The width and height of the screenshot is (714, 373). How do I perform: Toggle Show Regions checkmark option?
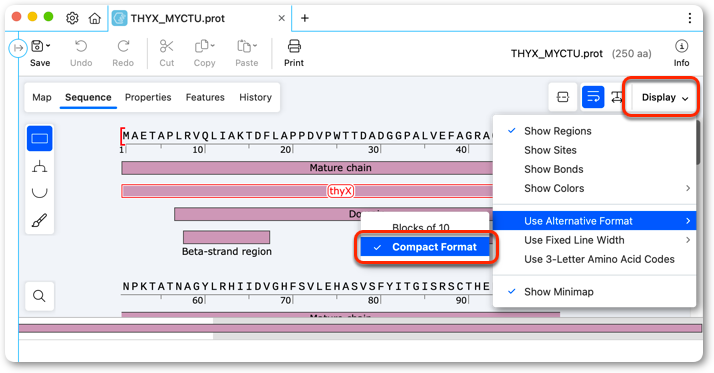(x=594, y=131)
